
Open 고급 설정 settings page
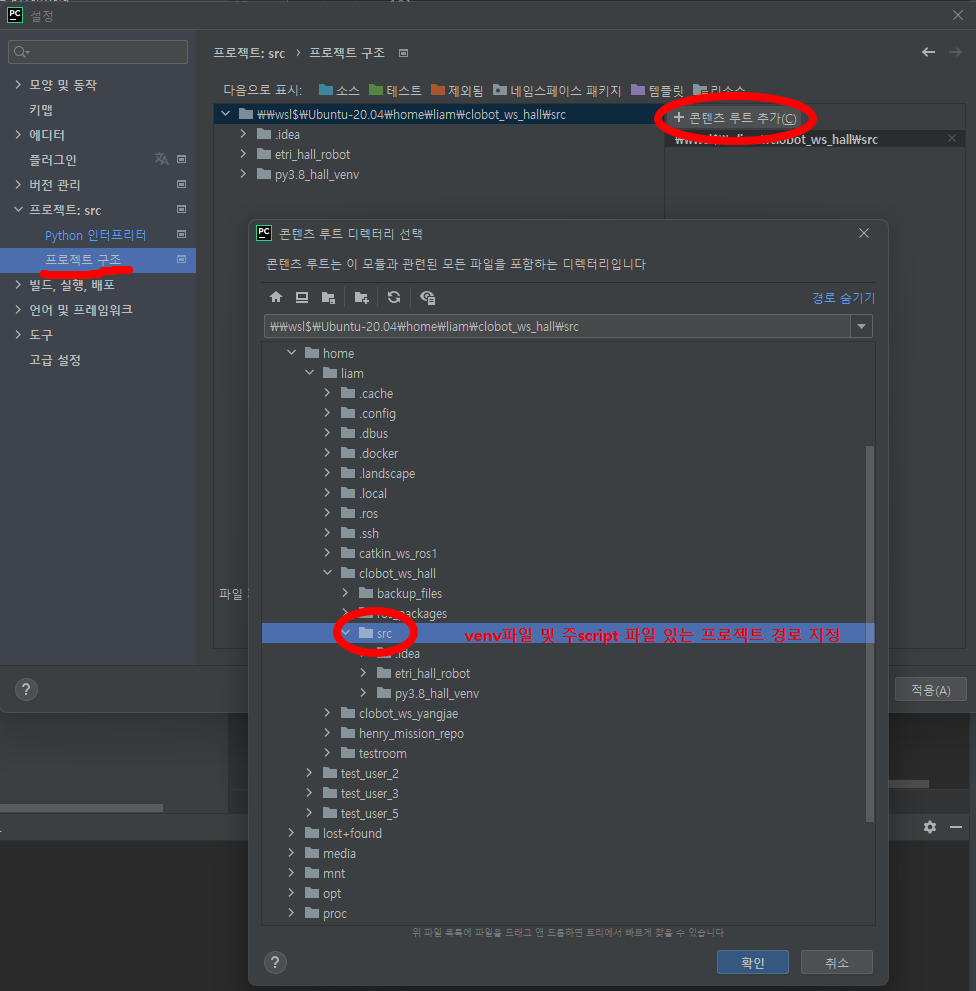[55, 360]
